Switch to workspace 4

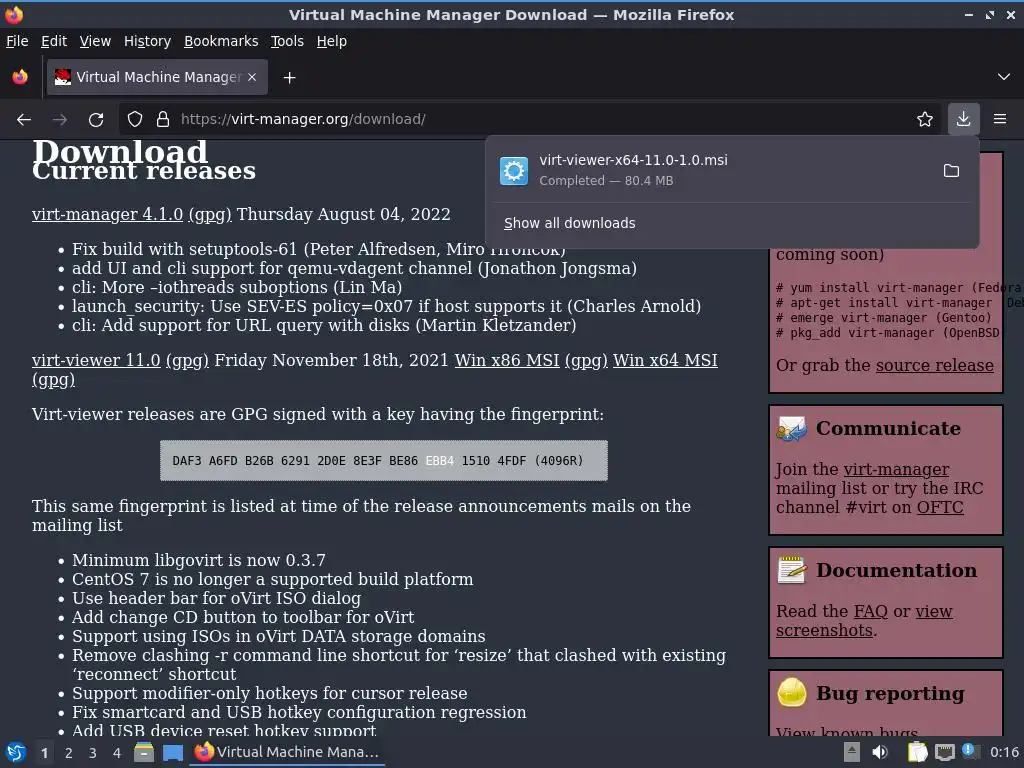(x=117, y=753)
